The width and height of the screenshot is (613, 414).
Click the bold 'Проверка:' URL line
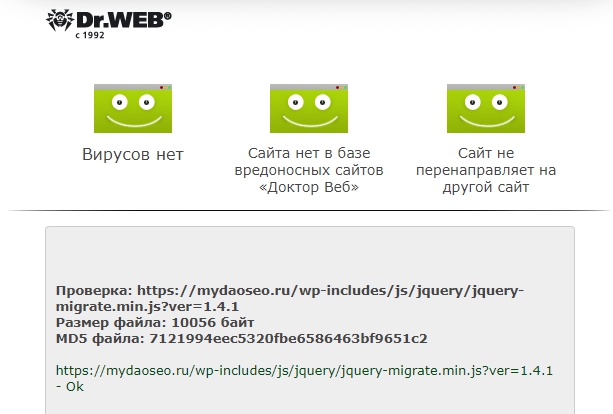(x=290, y=299)
